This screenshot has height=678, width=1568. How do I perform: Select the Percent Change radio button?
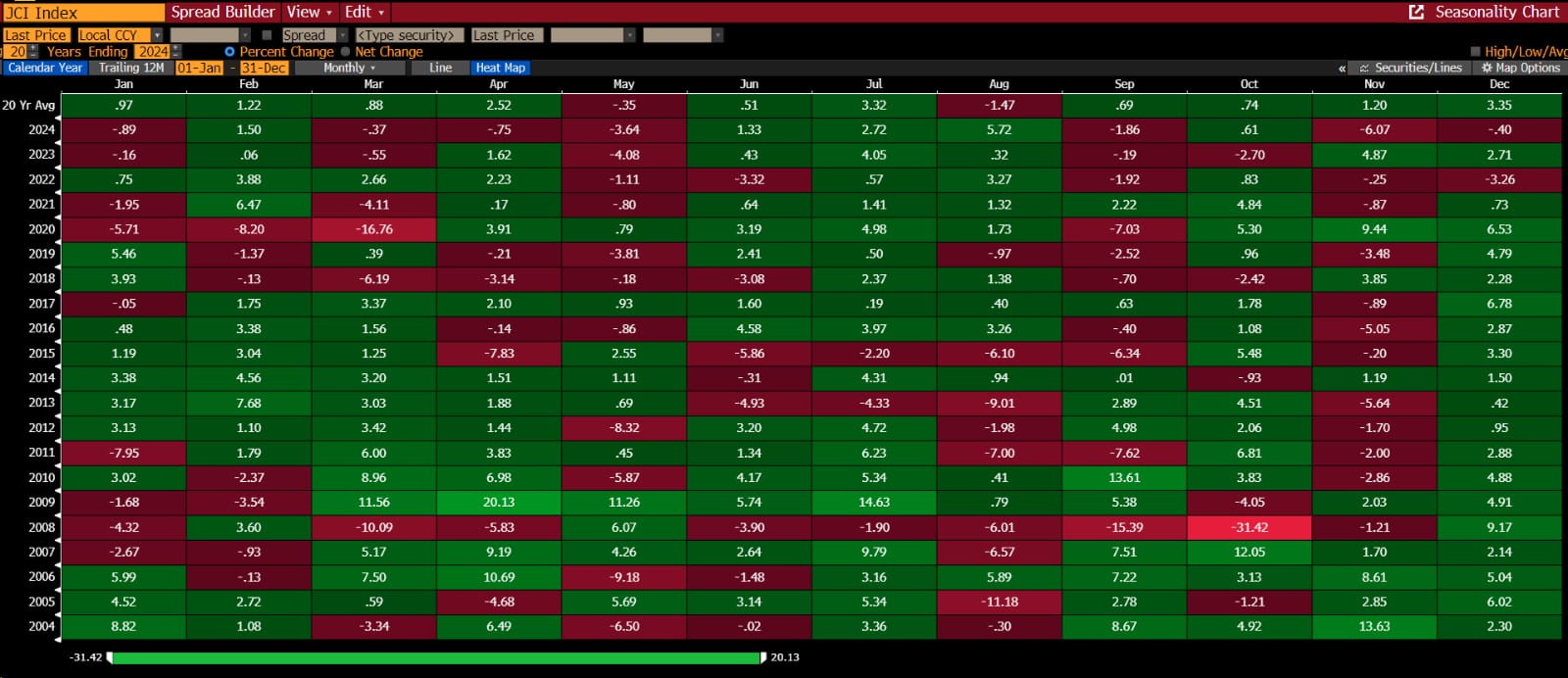(x=229, y=52)
